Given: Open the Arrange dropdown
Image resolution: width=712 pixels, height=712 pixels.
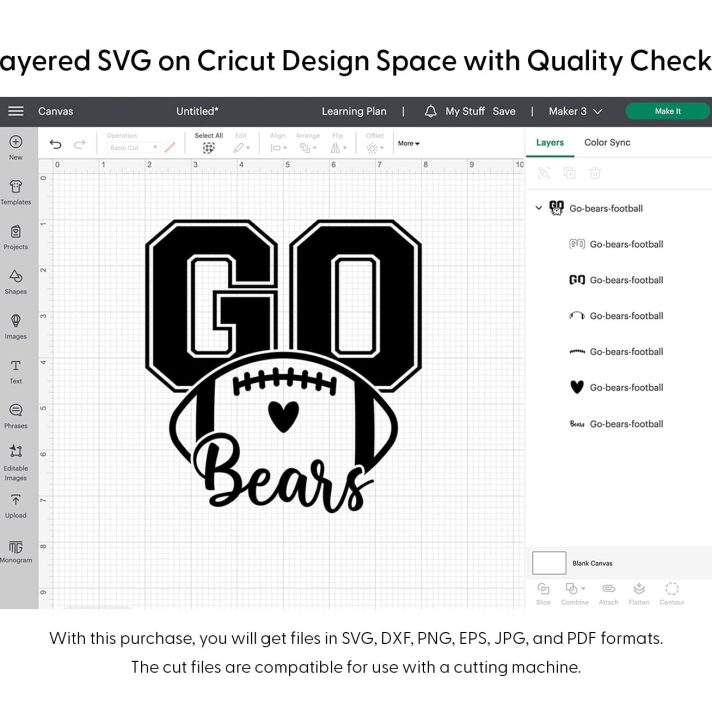Looking at the screenshot, I should click(308, 148).
